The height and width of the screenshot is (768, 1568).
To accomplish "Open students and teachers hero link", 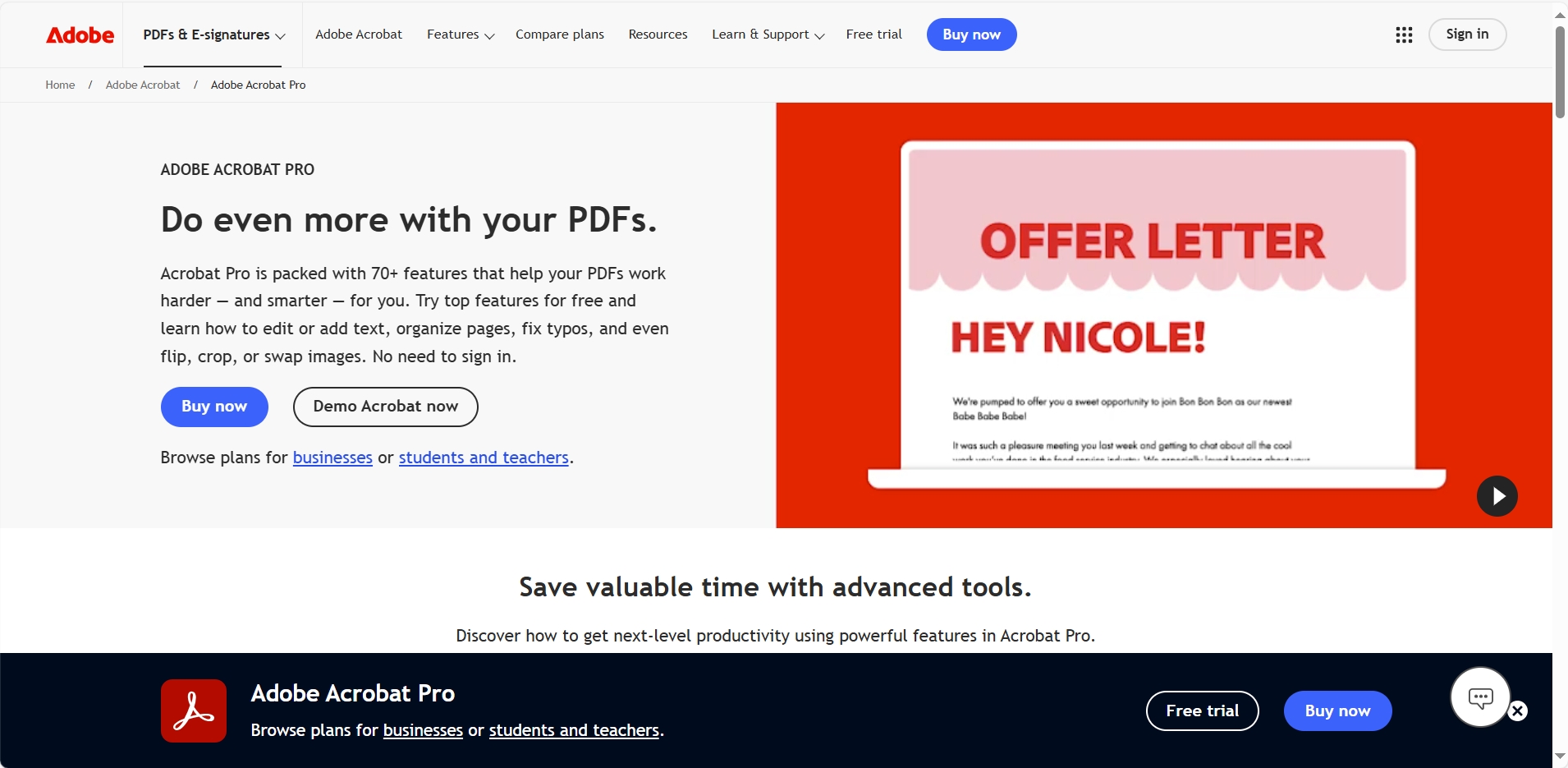I will 484,458.
